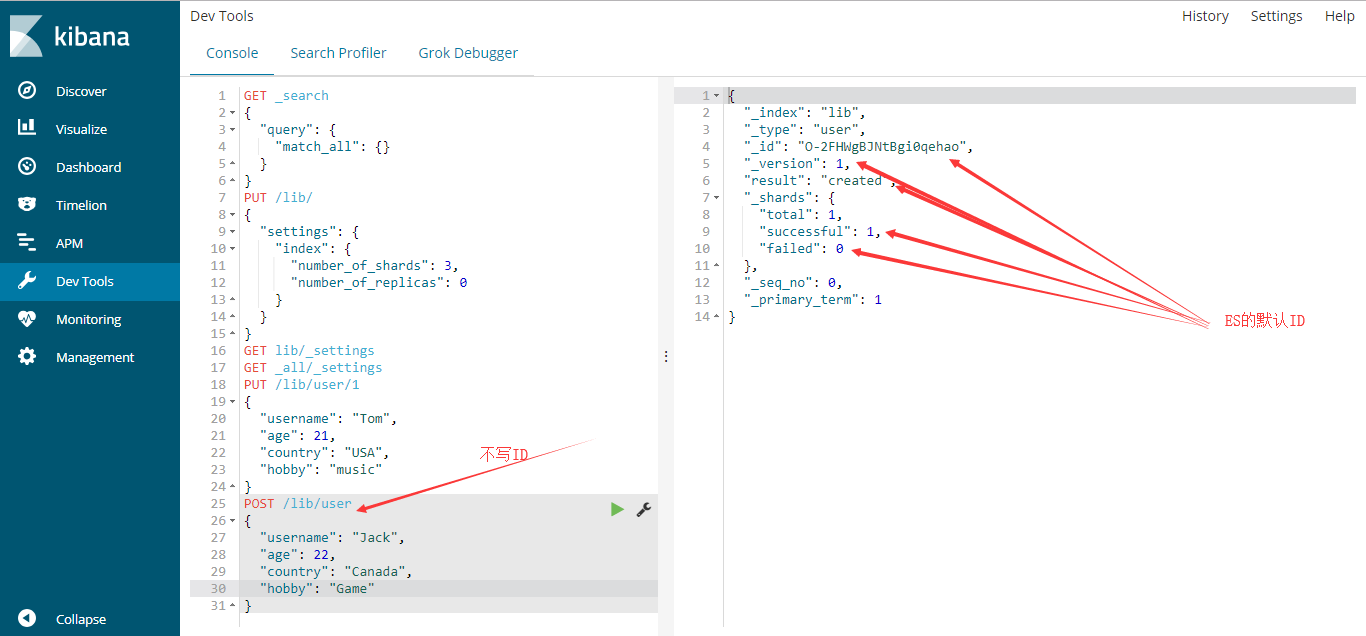This screenshot has width=1366, height=636.
Task: Open Management gear icon
Action: (27, 357)
